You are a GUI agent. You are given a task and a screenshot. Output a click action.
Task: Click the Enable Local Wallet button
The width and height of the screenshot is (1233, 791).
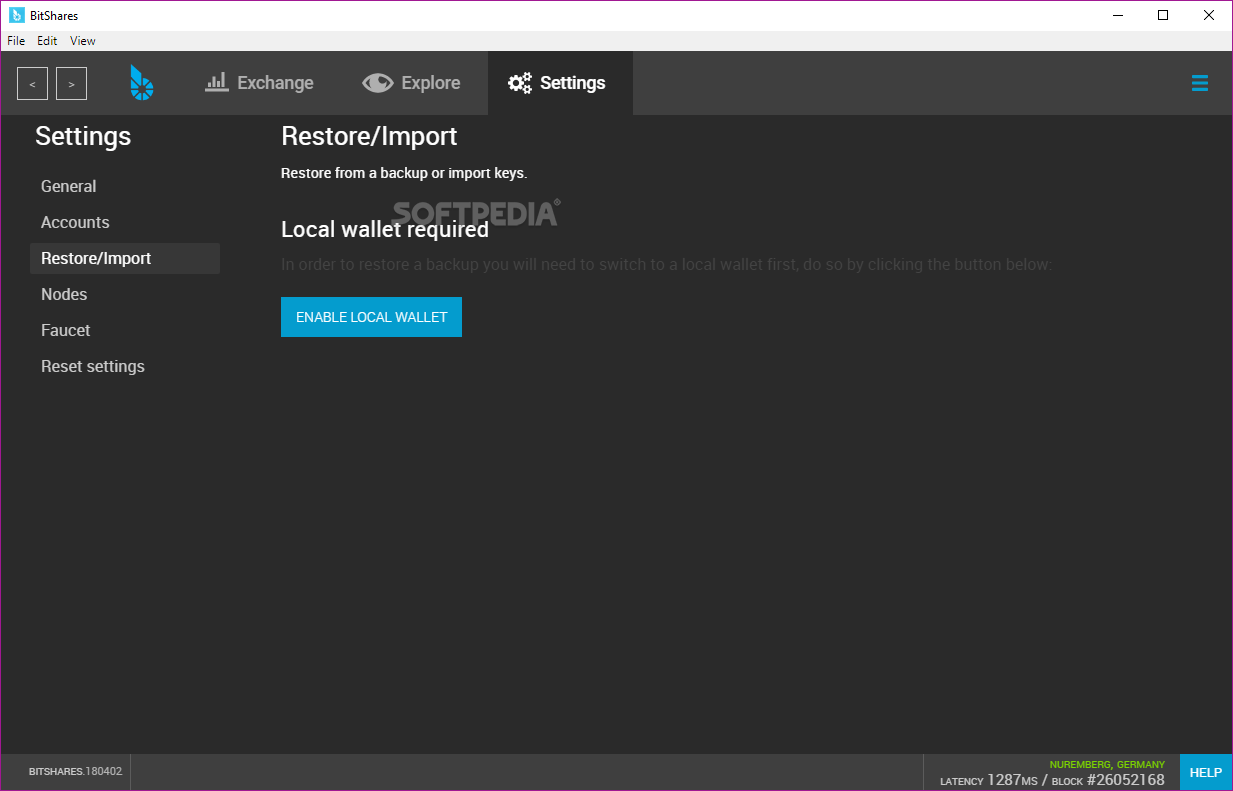371,317
